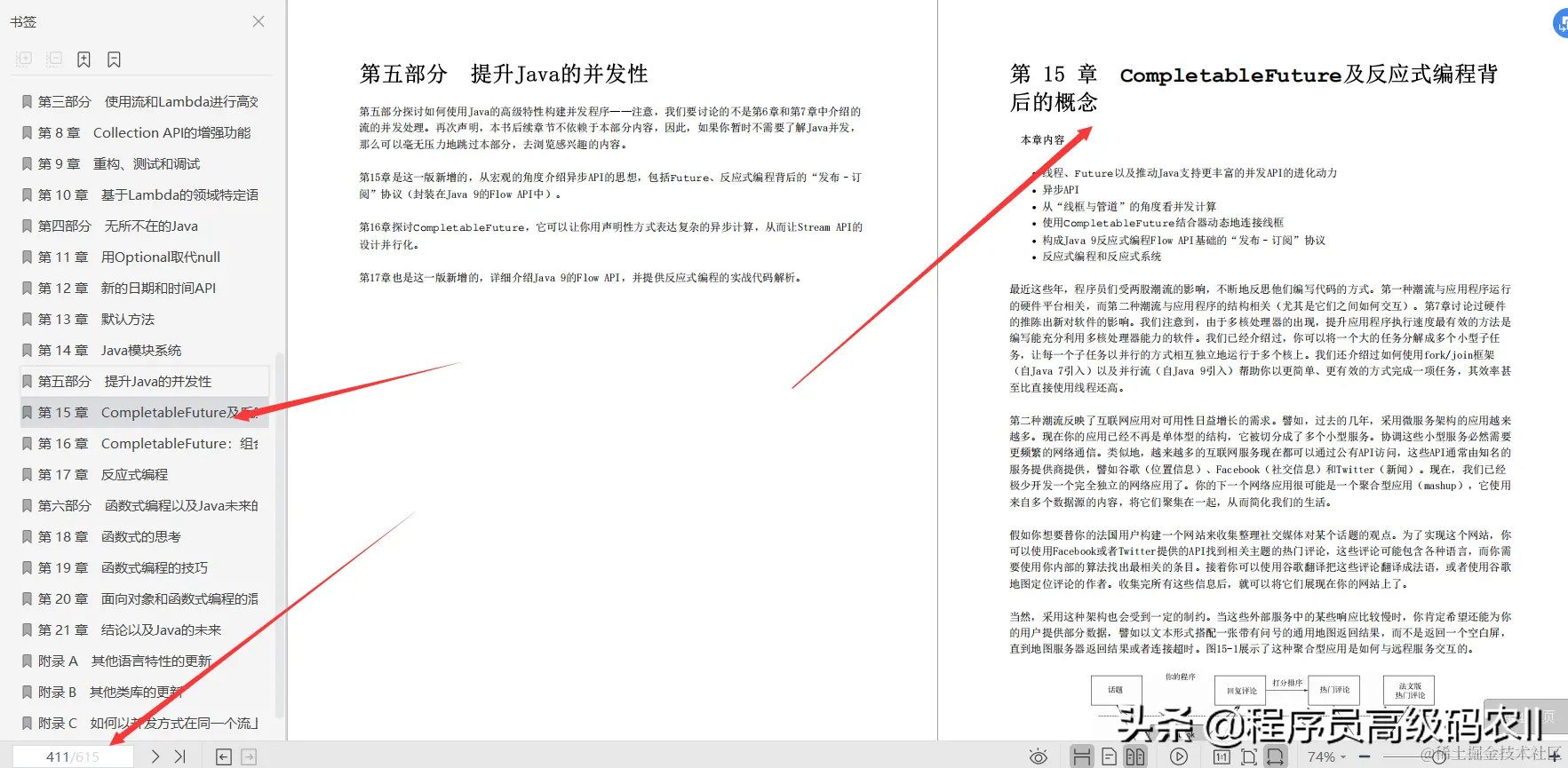The image size is (1568, 768).
Task: Open bookmark 第五部分 提升Java的并发性
Action: (x=145, y=381)
